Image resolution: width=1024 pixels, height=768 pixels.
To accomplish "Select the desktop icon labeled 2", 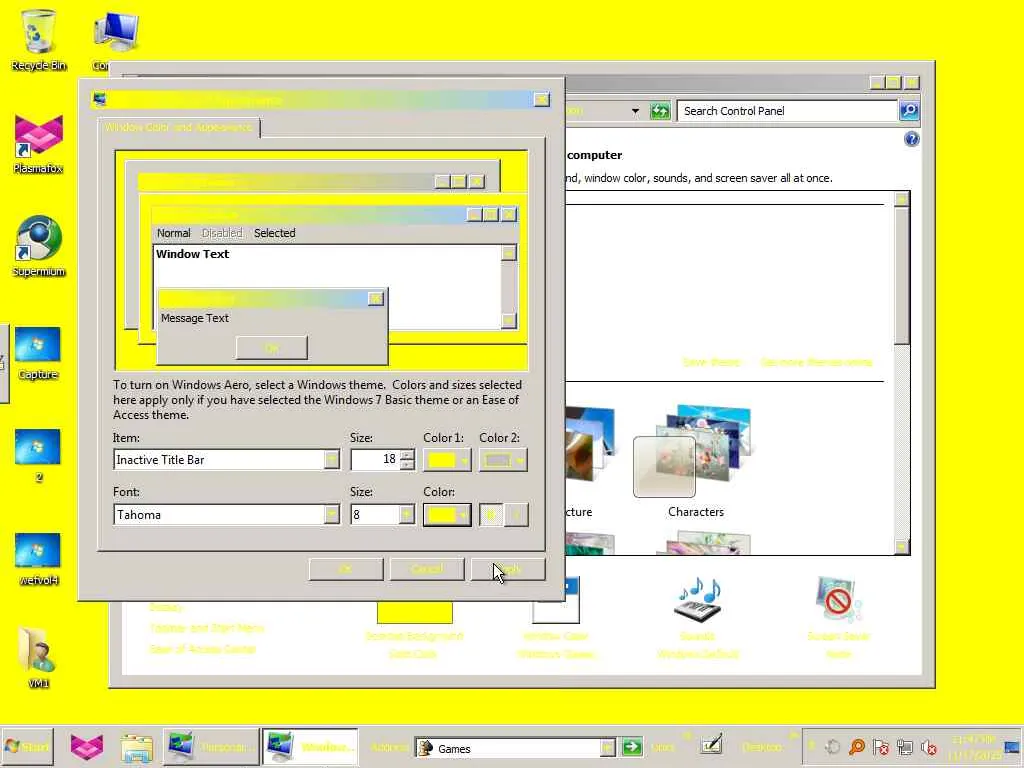I will tap(38, 456).
